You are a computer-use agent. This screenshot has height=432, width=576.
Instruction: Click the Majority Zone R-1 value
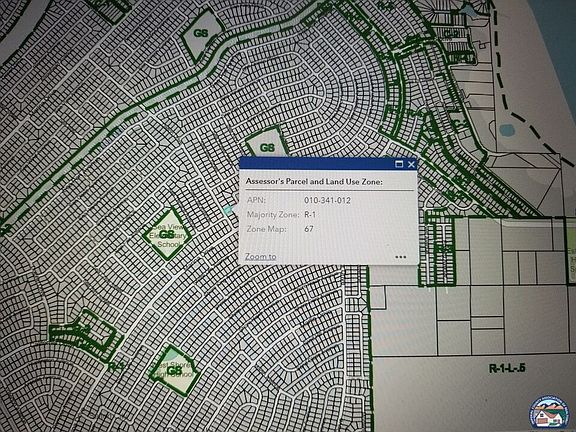coord(310,215)
